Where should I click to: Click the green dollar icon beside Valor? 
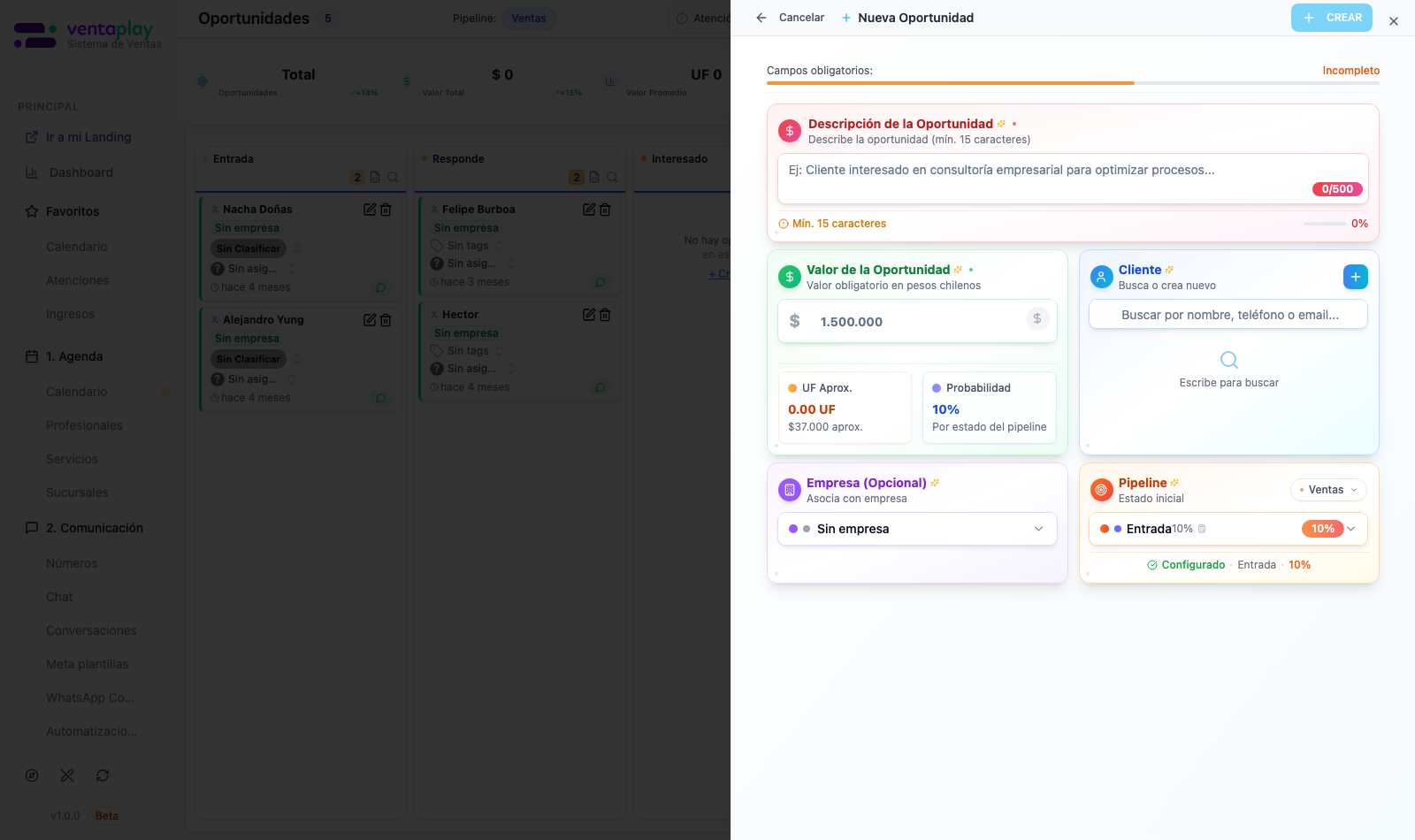click(x=789, y=277)
